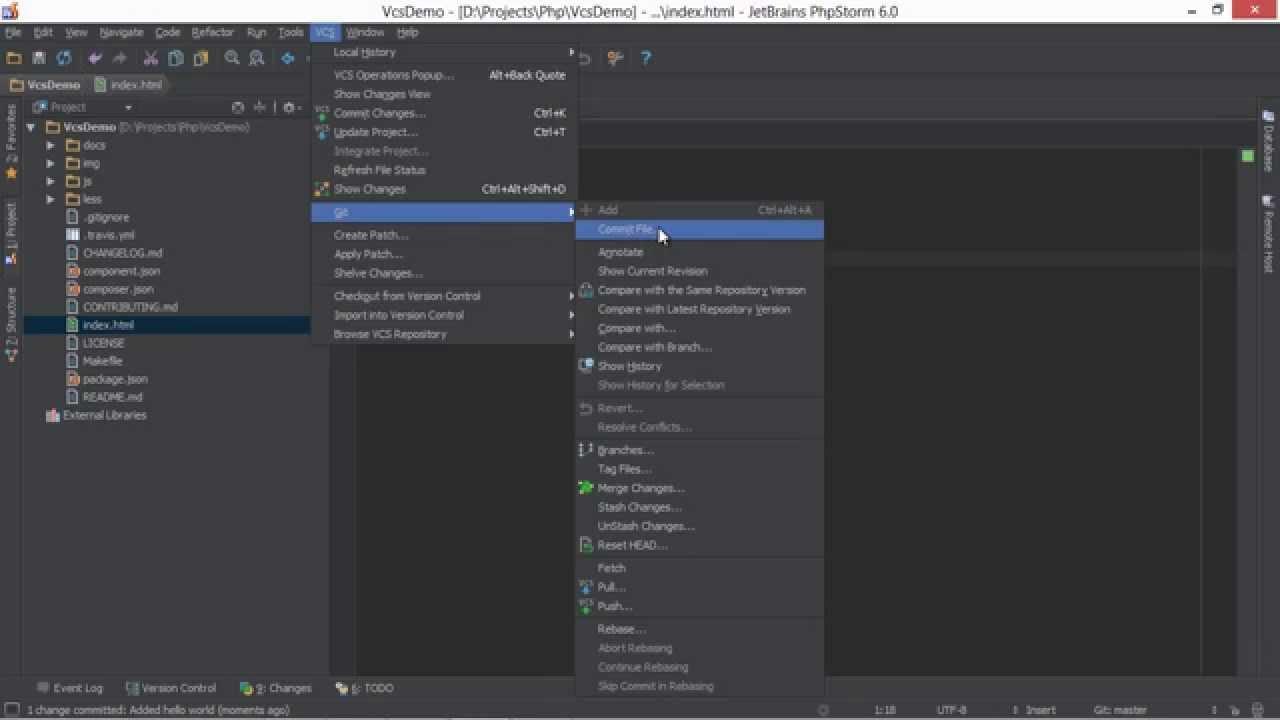
Task: Open the File menu
Action: click(x=13, y=32)
